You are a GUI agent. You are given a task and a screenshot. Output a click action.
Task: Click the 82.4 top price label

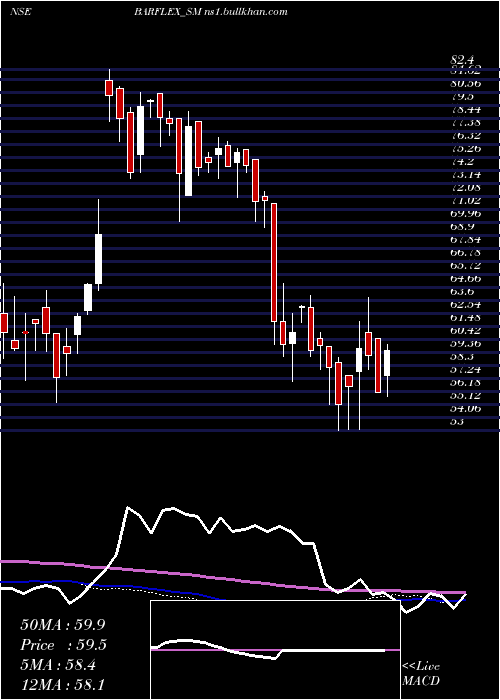point(462,60)
